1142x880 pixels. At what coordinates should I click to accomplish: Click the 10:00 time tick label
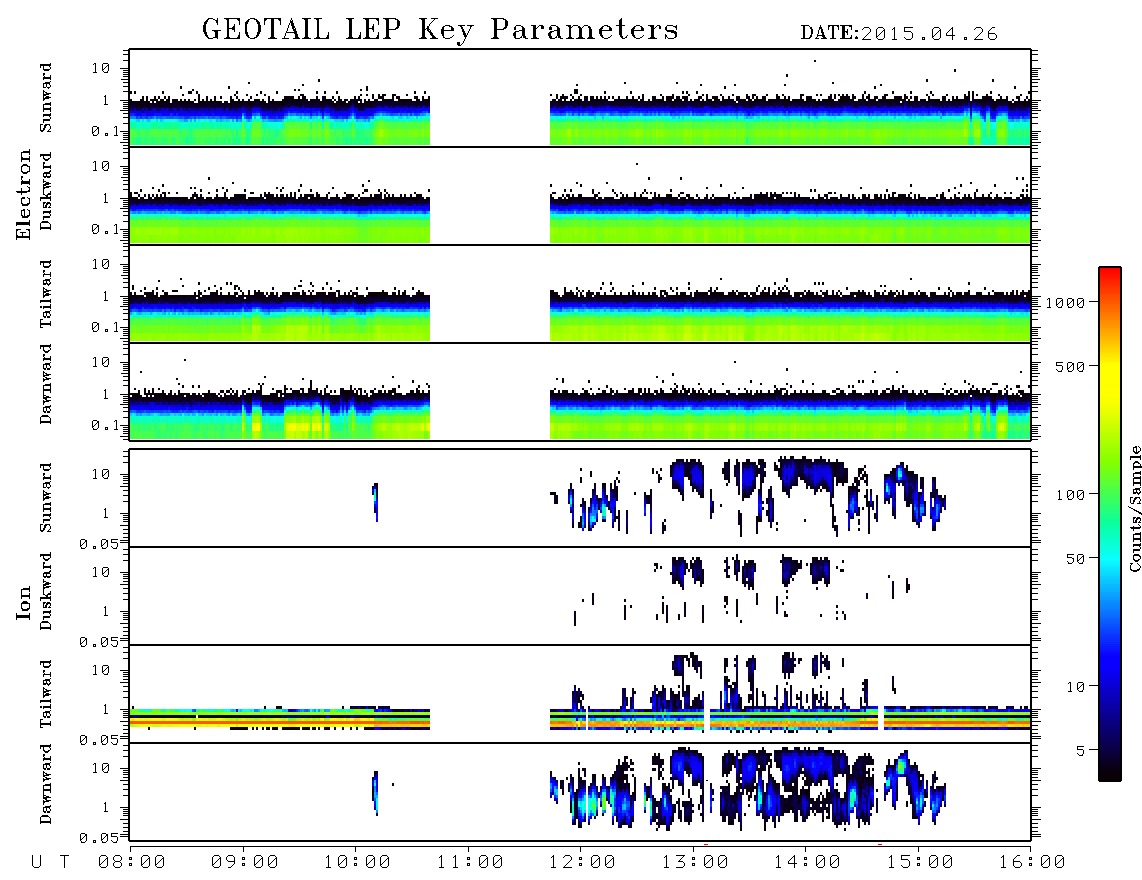pos(357,863)
